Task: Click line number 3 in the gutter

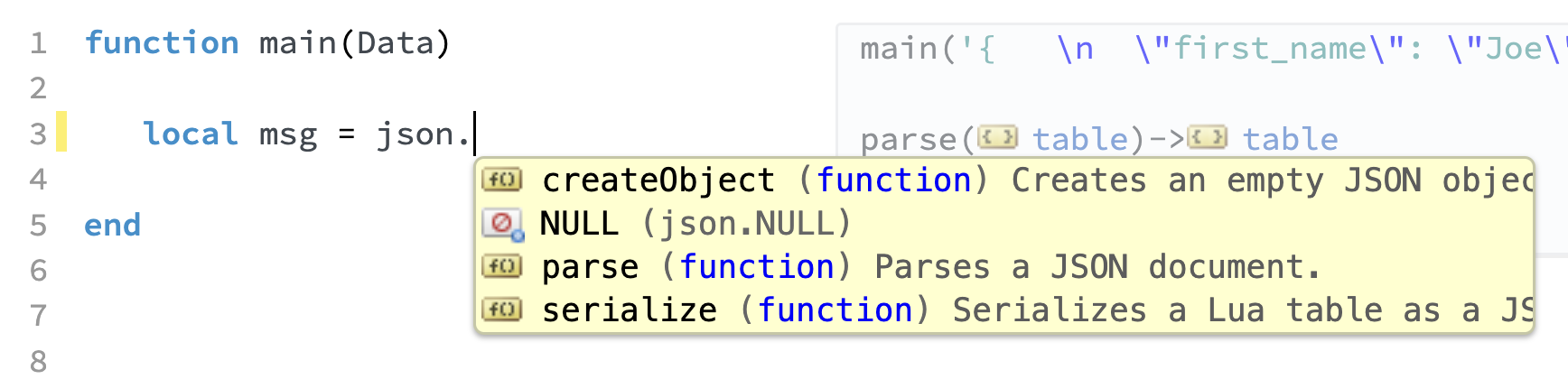Action: (x=38, y=134)
